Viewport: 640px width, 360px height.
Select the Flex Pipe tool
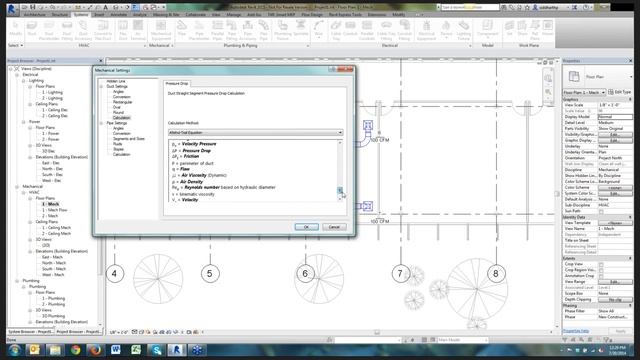point(264,30)
